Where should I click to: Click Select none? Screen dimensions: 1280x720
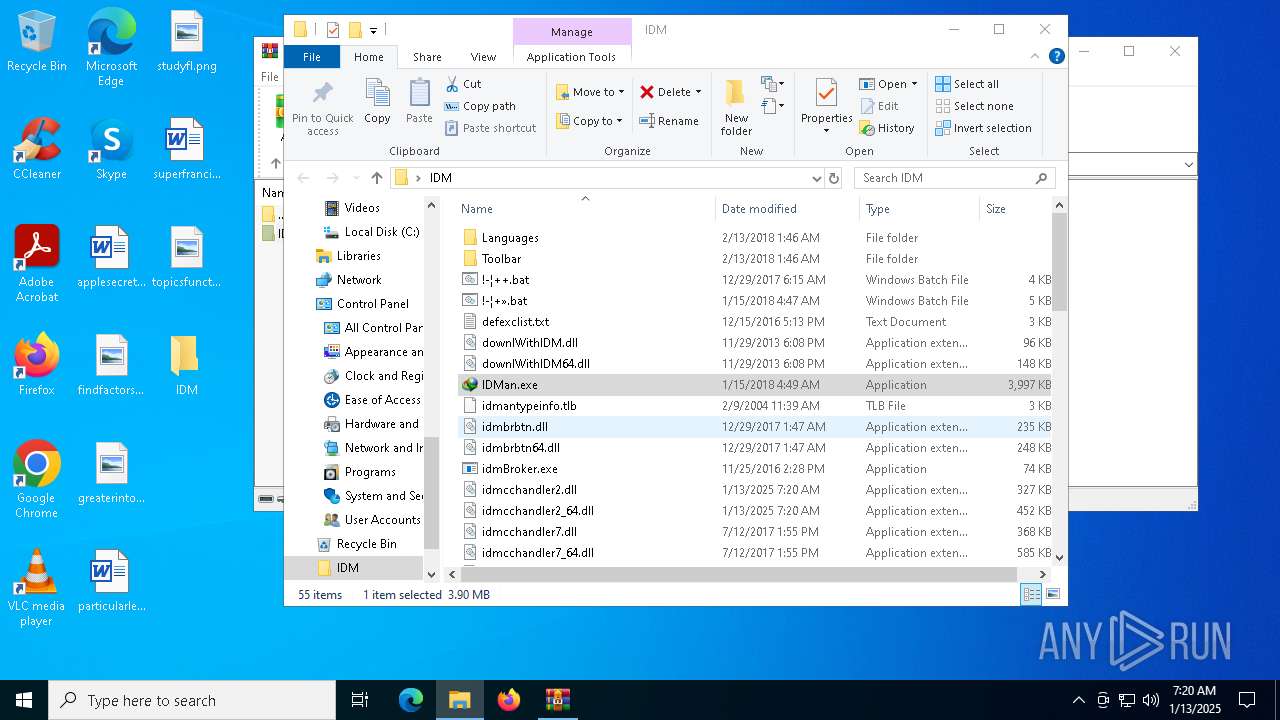point(974,106)
